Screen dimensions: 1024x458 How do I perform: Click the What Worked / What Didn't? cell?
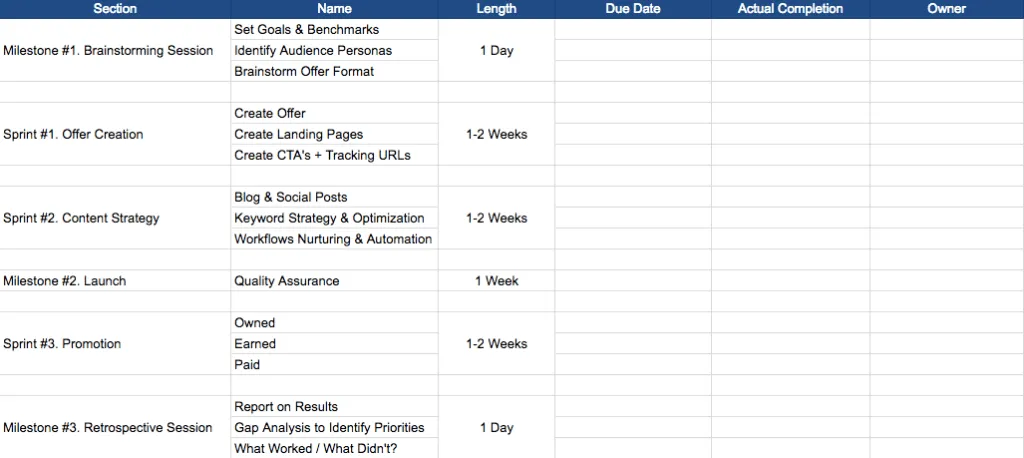click(315, 449)
